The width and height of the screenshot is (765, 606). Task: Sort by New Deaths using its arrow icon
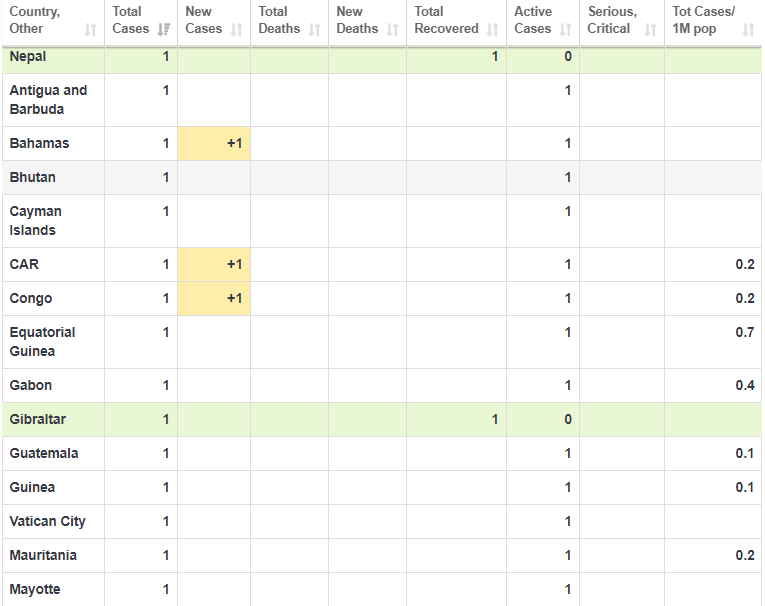393,29
